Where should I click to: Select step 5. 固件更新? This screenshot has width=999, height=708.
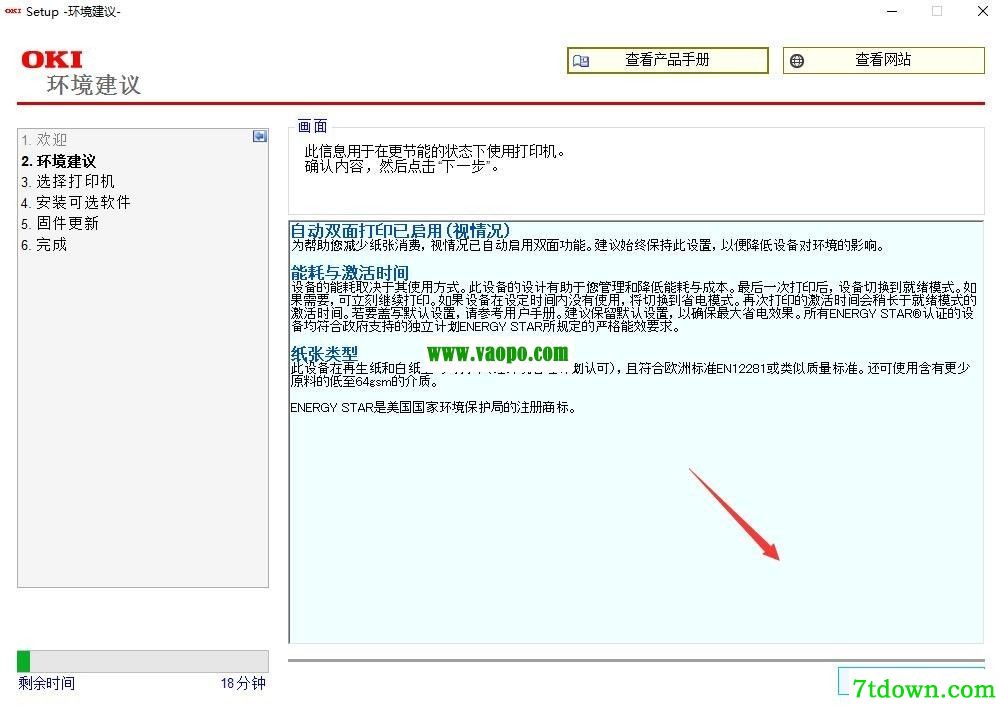(x=60, y=224)
